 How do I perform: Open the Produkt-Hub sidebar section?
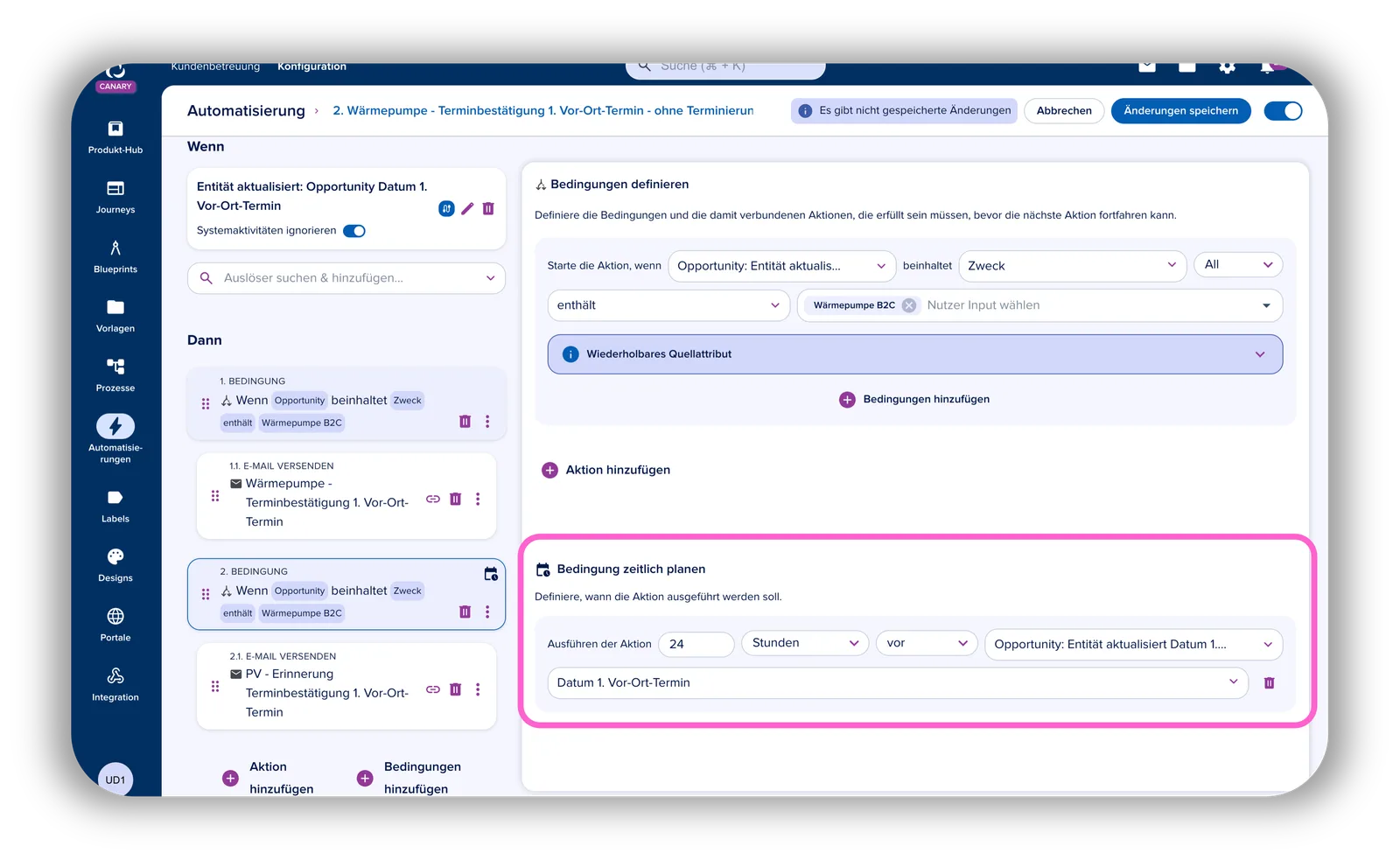[x=115, y=137]
